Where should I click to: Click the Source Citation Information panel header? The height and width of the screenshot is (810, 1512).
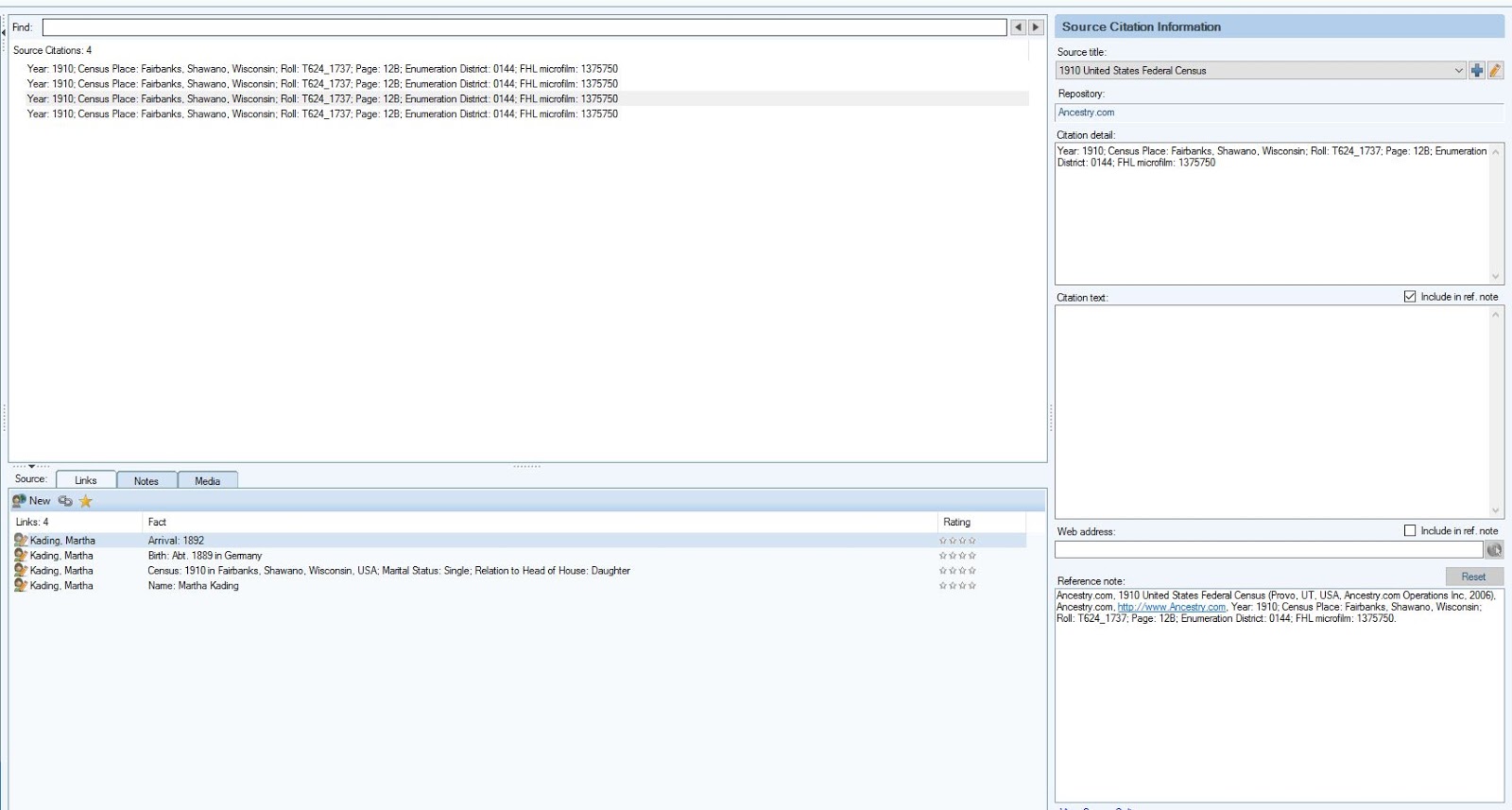click(x=1280, y=26)
